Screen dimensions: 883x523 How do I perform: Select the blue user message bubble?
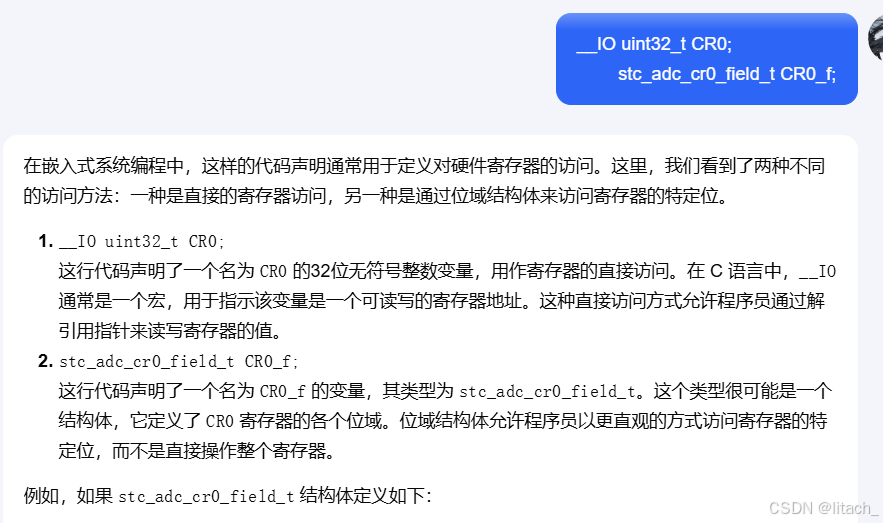(707, 59)
